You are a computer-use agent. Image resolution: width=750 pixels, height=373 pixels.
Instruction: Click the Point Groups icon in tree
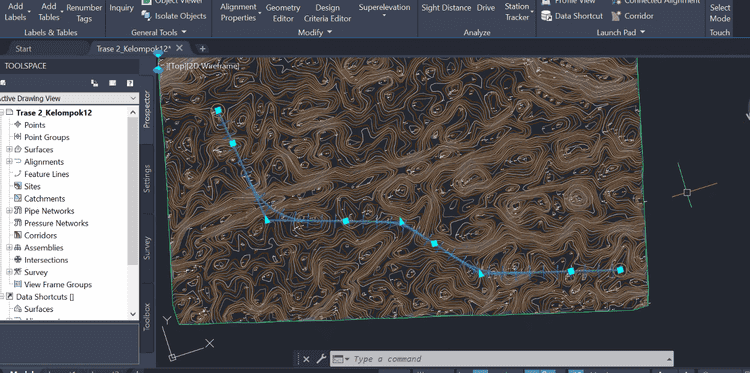click(x=18, y=137)
